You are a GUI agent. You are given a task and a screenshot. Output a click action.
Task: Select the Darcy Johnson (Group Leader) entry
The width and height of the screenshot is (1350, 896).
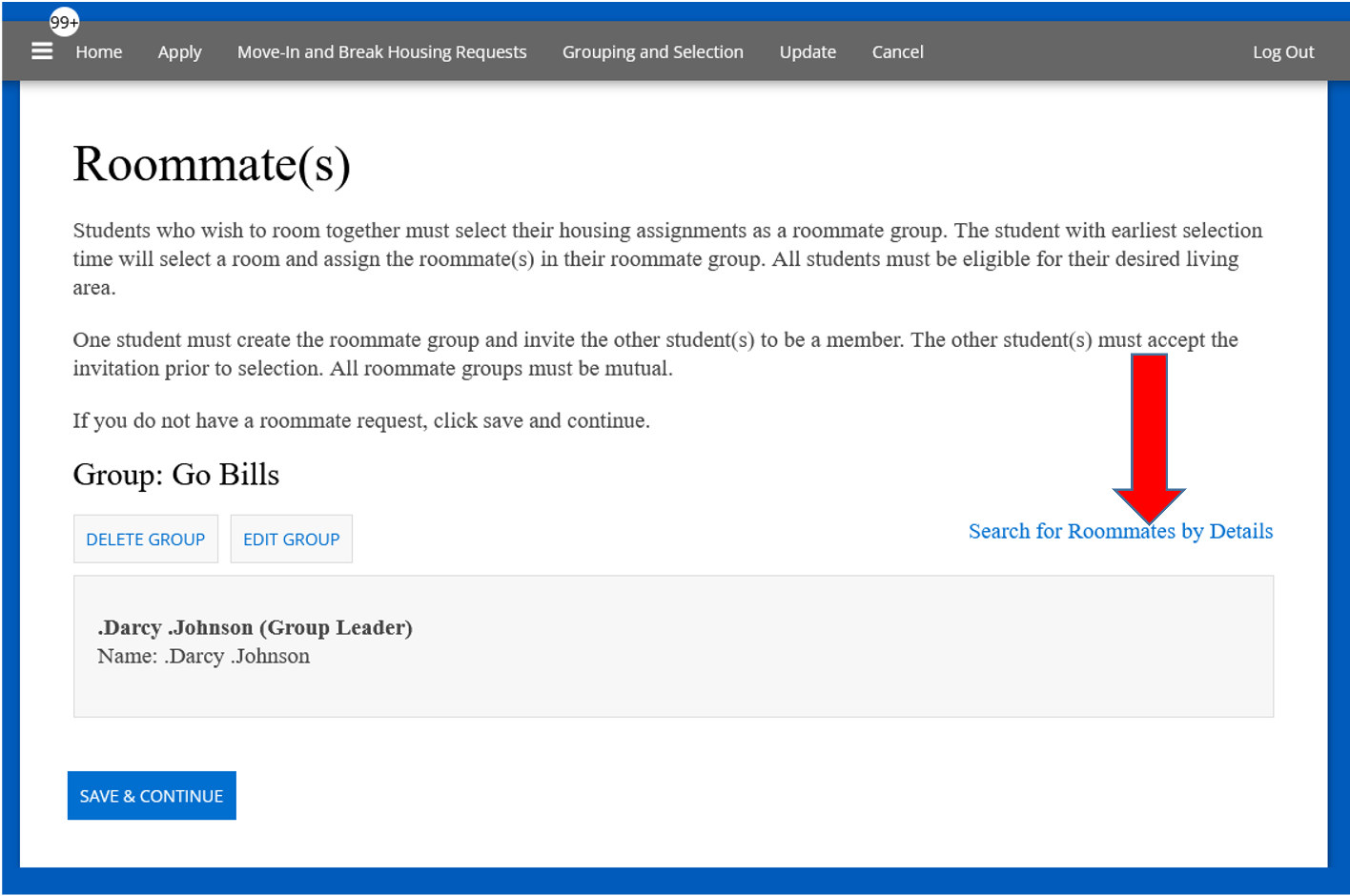[x=255, y=627]
